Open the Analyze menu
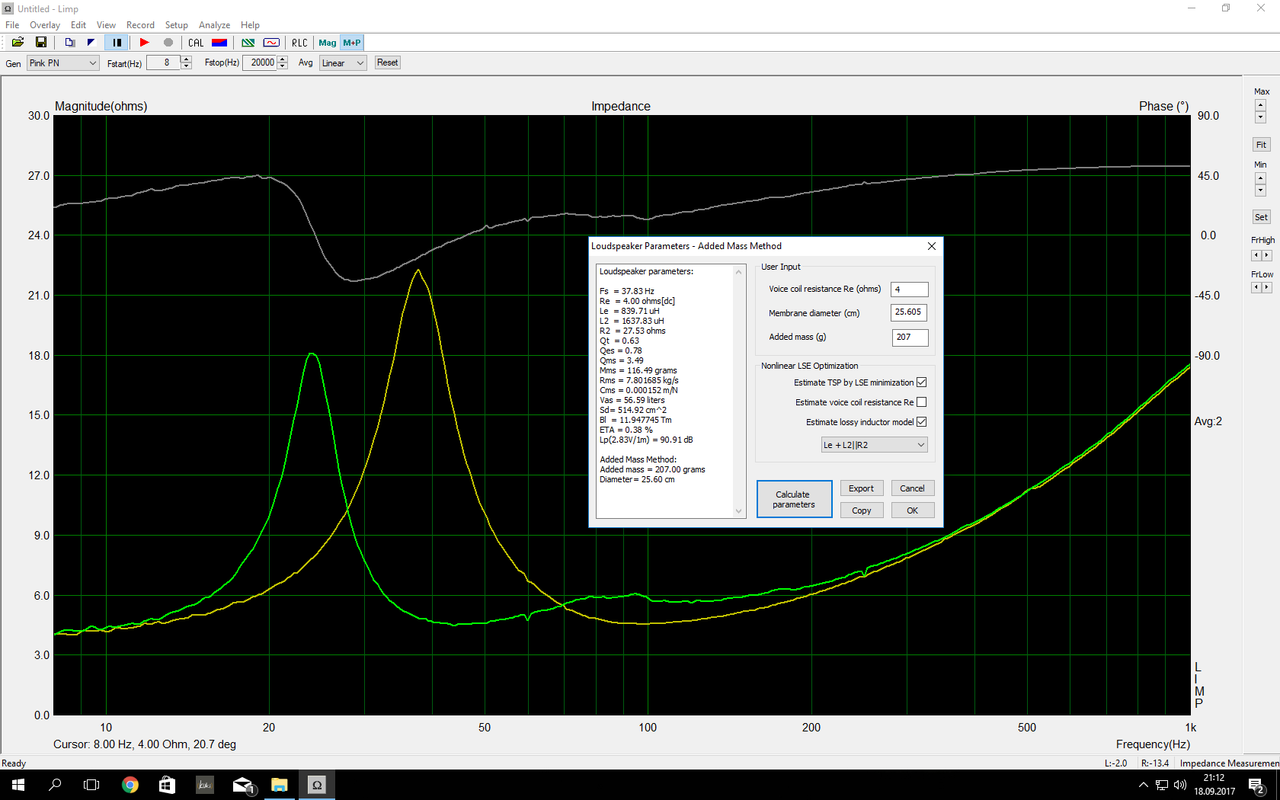The height and width of the screenshot is (800, 1280). click(x=214, y=25)
